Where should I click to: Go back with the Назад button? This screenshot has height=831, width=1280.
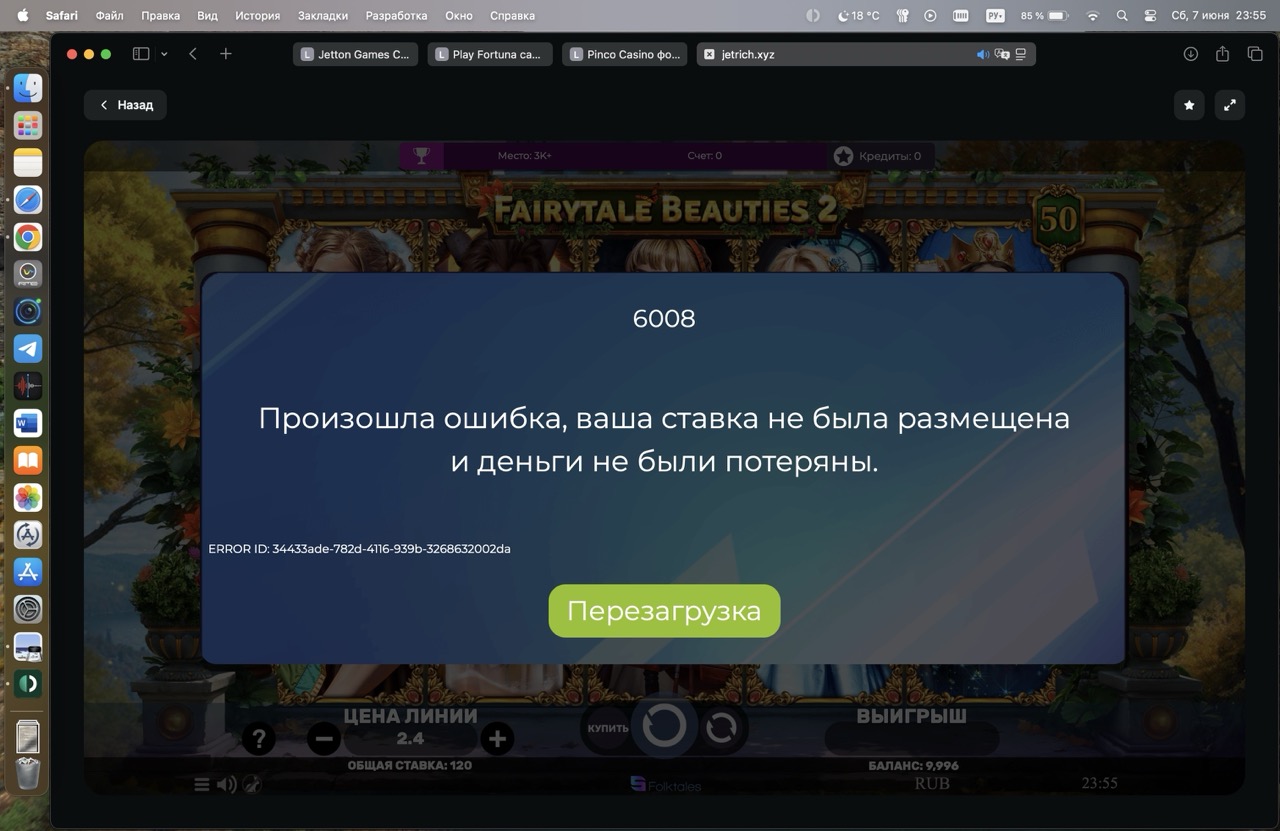pos(125,105)
